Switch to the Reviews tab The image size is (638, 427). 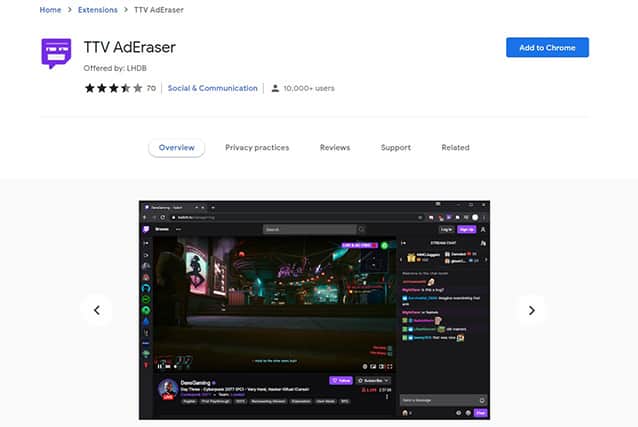335,147
